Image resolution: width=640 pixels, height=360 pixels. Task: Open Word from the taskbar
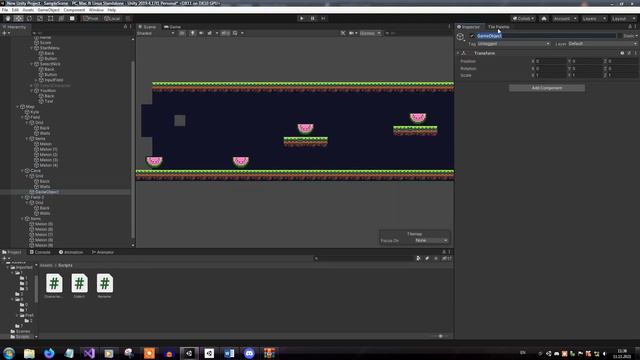tap(229, 353)
